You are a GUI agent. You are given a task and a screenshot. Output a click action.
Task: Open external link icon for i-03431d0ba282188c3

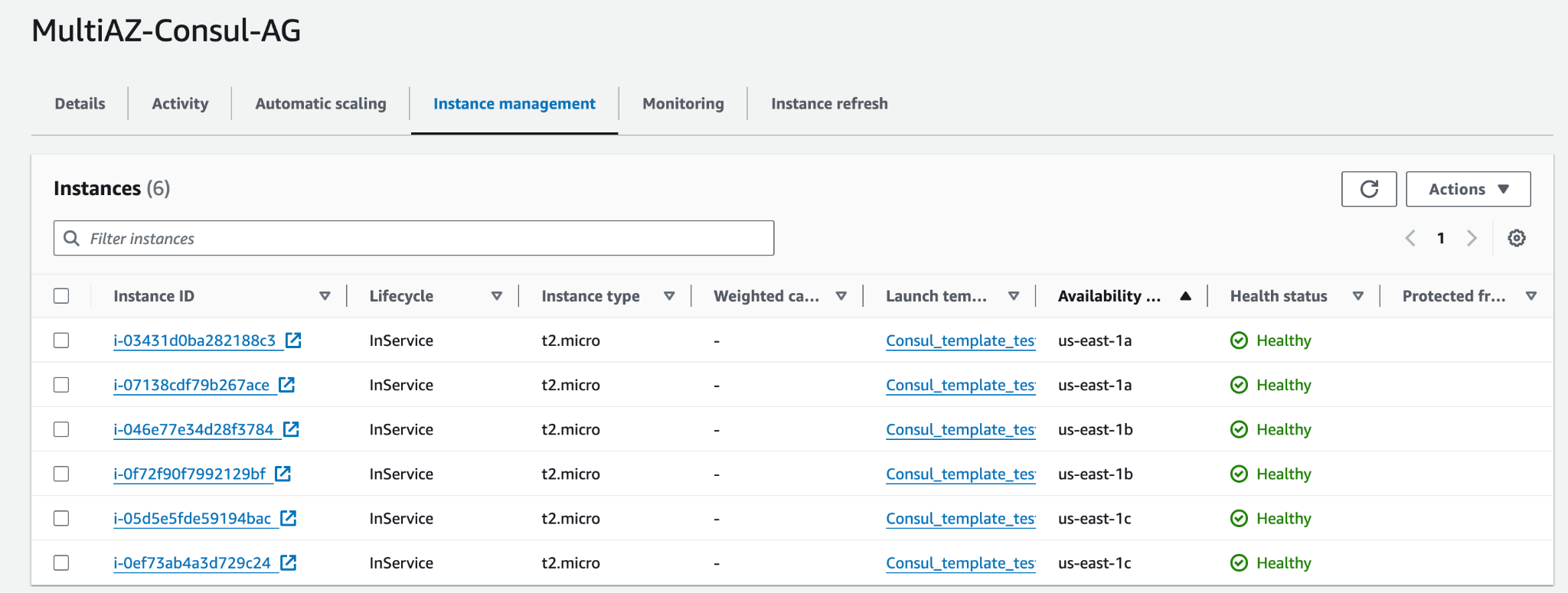click(293, 340)
